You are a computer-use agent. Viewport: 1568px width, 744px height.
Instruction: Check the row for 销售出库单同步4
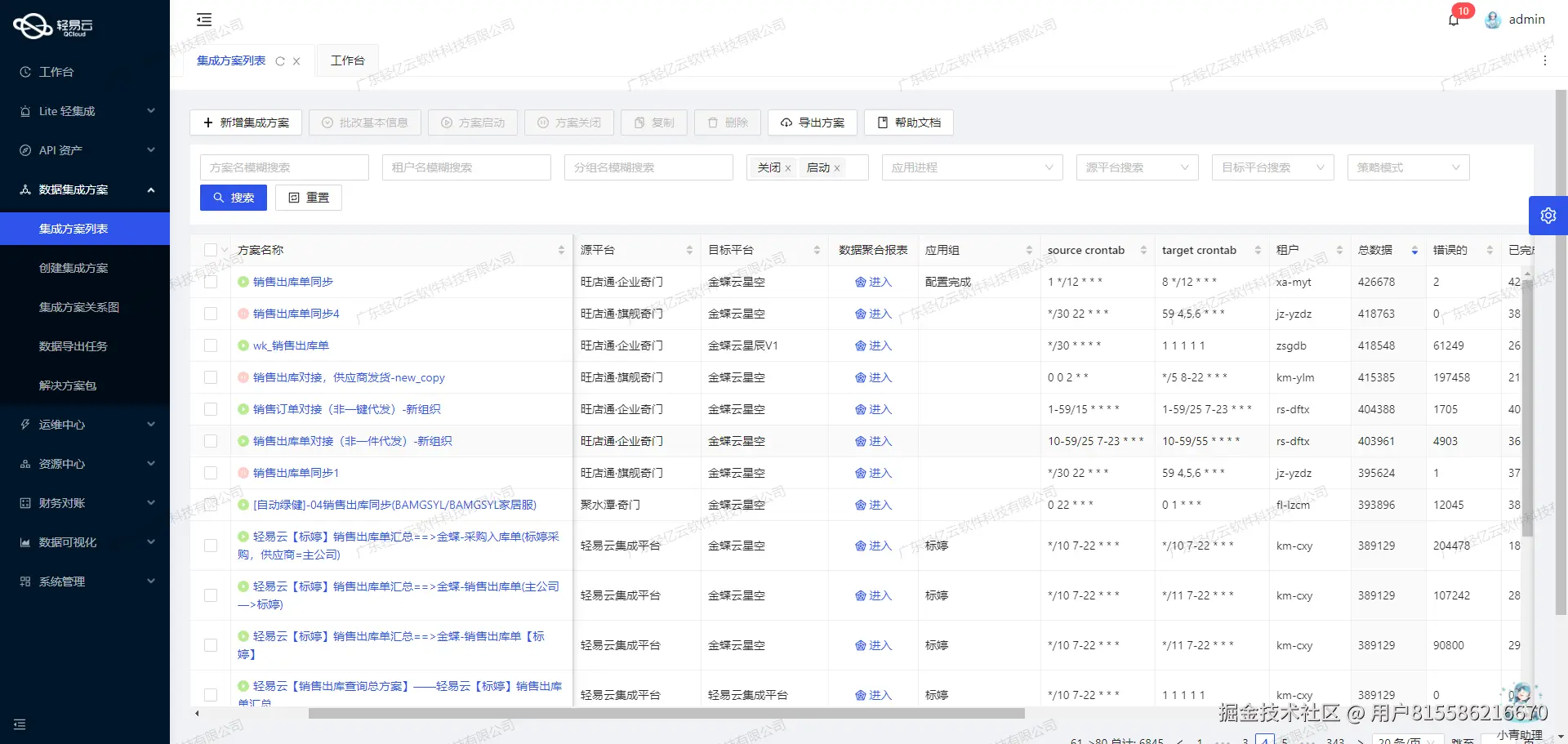tap(211, 314)
